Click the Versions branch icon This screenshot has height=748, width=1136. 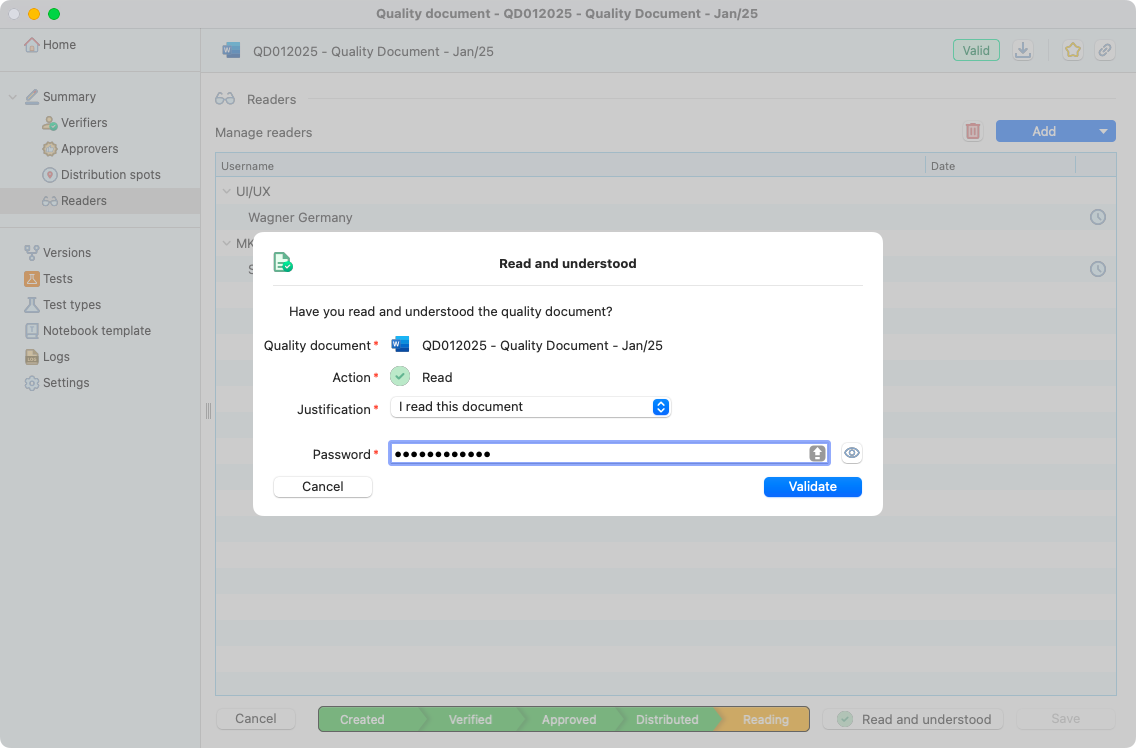click(x=31, y=253)
